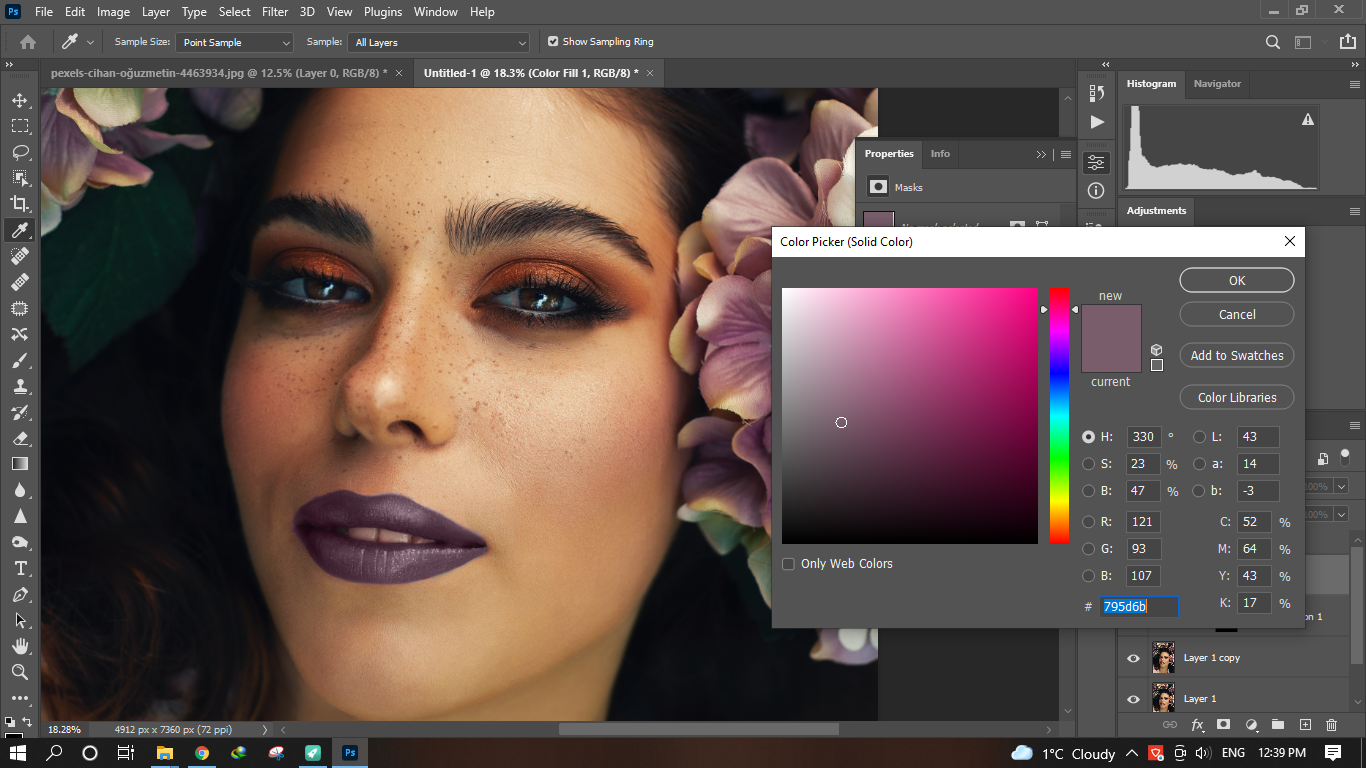Click the vertical hue slider strip
This screenshot has height=768, width=1366.
click(x=1059, y=416)
